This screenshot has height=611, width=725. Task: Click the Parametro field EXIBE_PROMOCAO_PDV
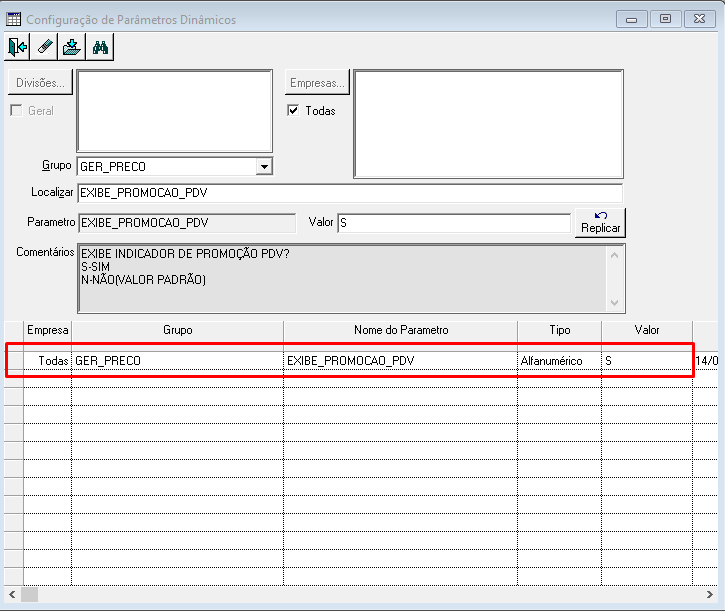pos(187,223)
